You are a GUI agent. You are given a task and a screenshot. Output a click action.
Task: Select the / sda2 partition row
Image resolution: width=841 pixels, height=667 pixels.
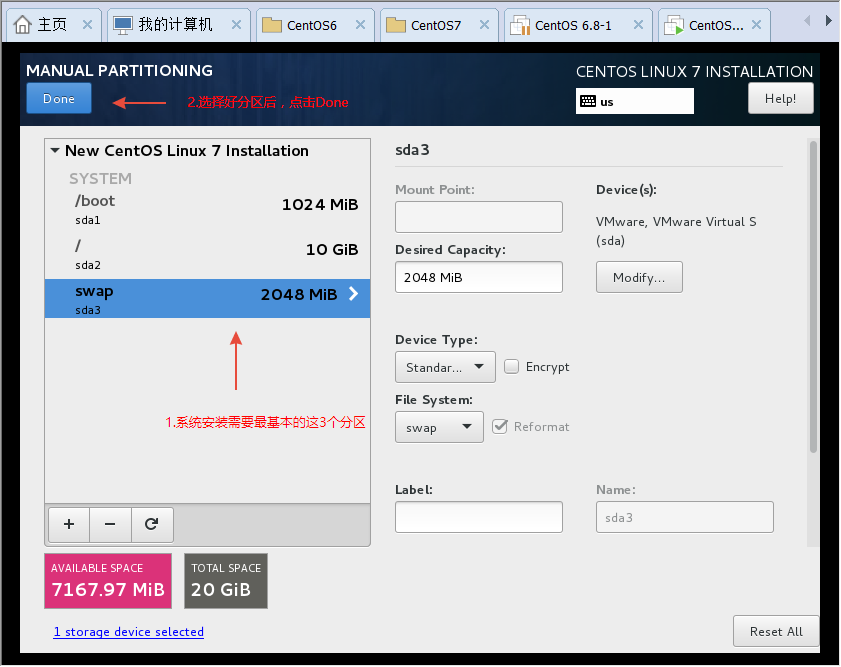click(208, 255)
